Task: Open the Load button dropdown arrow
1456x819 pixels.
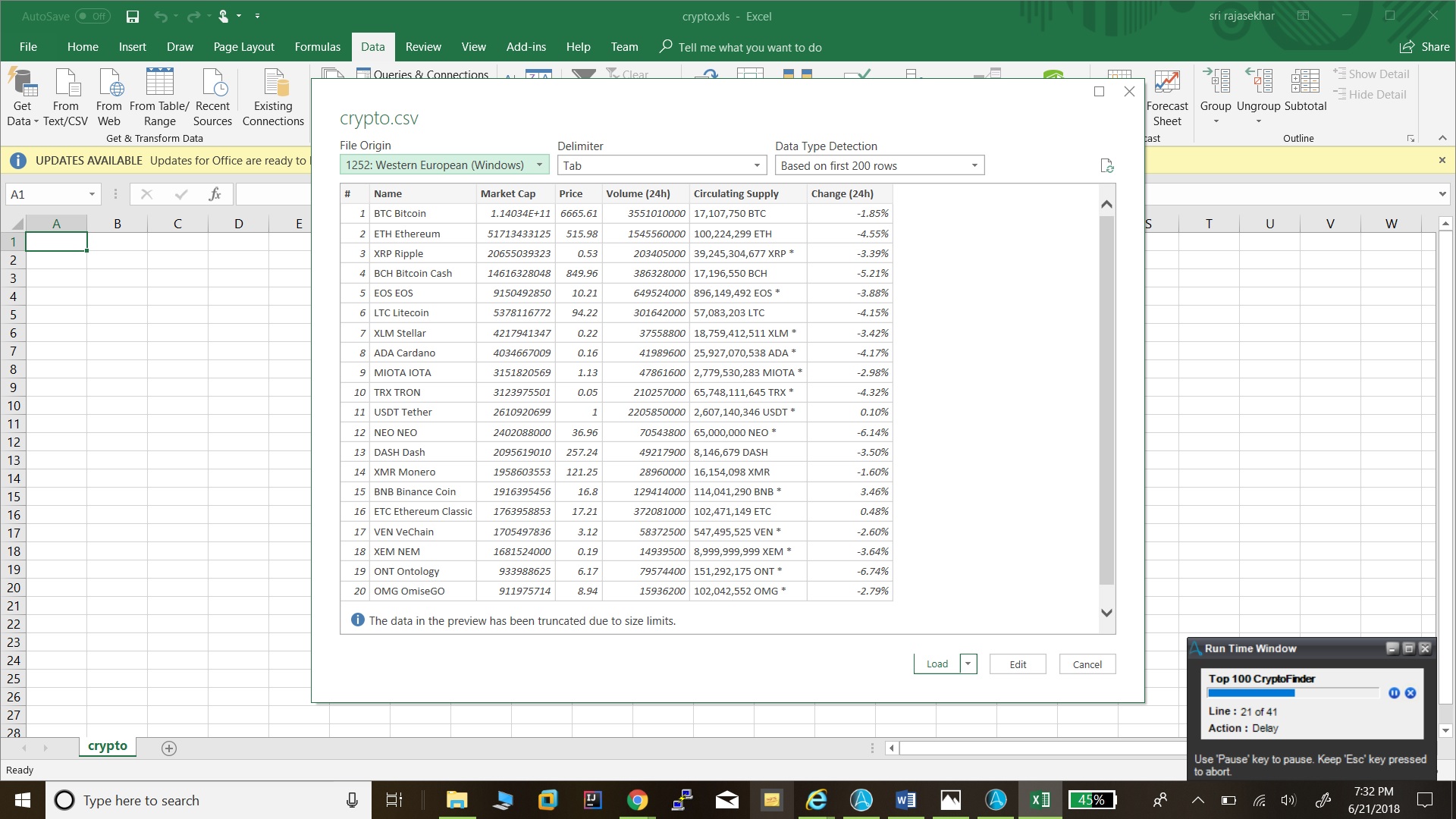Action: pyautogui.click(x=968, y=664)
